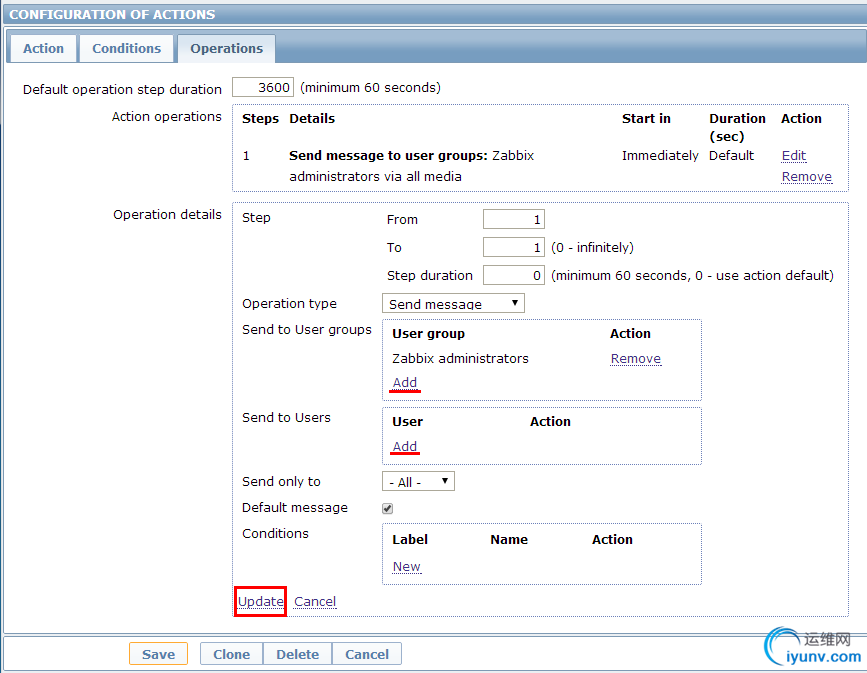Focus the step To input field
The height and width of the screenshot is (673, 867).
coord(513,247)
